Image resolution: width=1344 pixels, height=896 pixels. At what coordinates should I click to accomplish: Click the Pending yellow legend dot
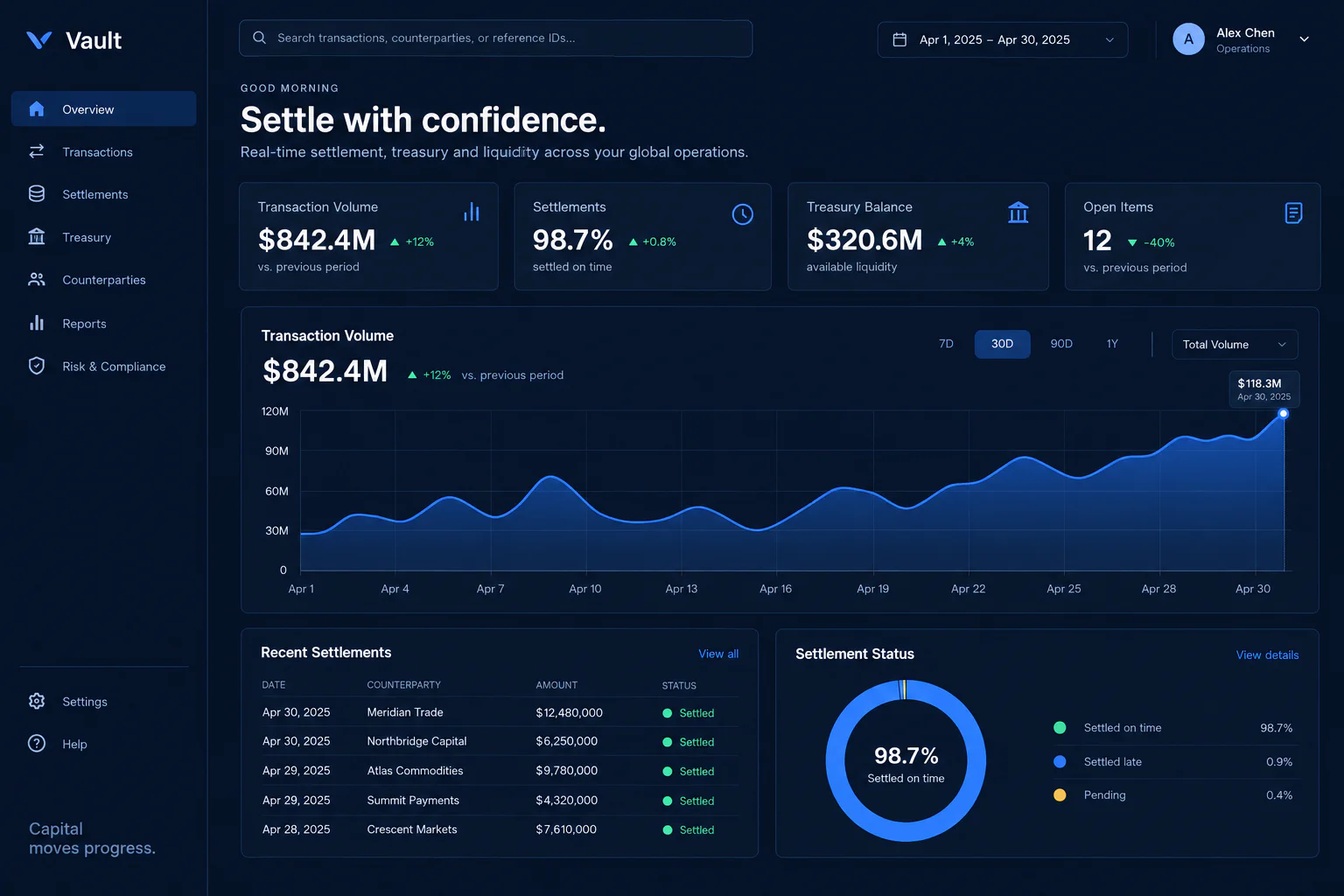coord(1060,795)
